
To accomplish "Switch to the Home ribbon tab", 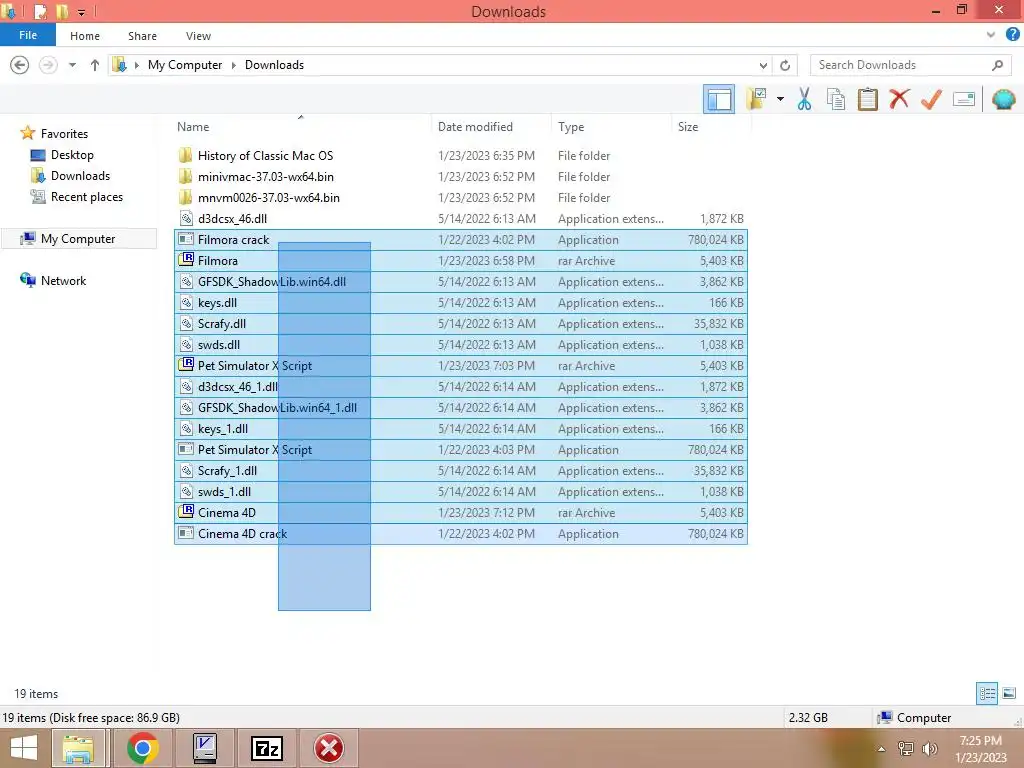I will [x=85, y=36].
